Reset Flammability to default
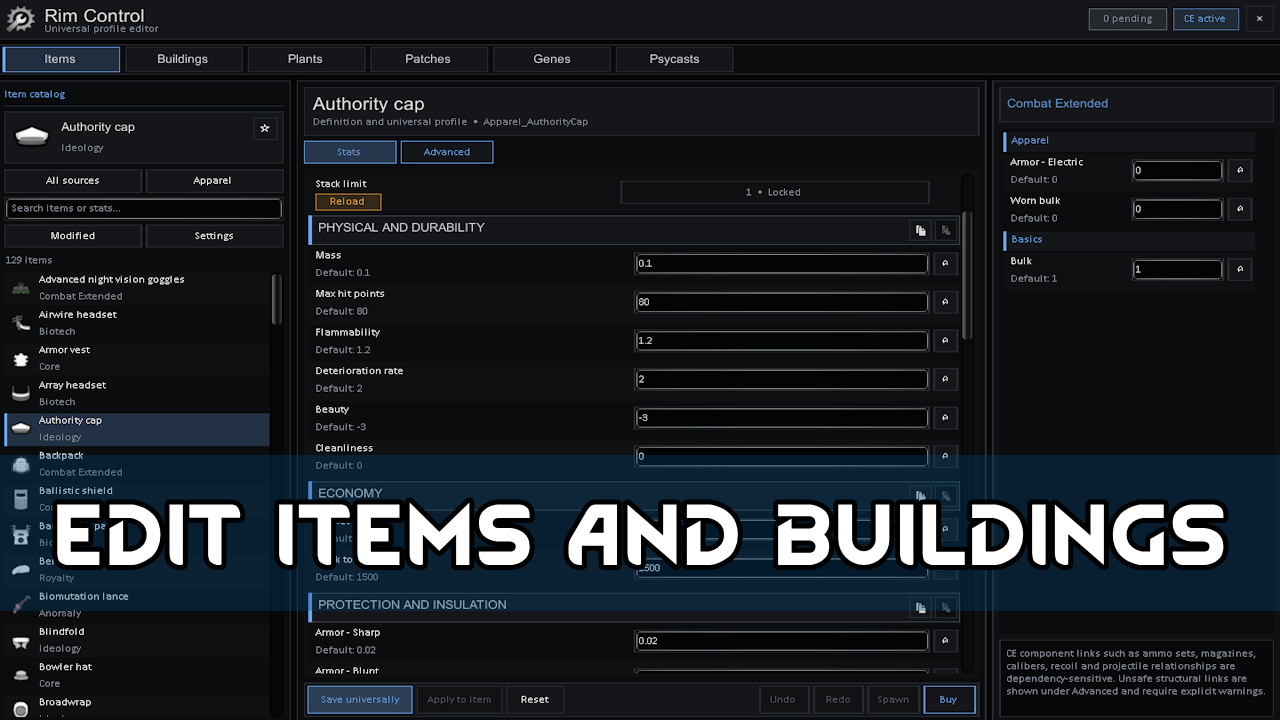Image resolution: width=1280 pixels, height=720 pixels. (945, 341)
